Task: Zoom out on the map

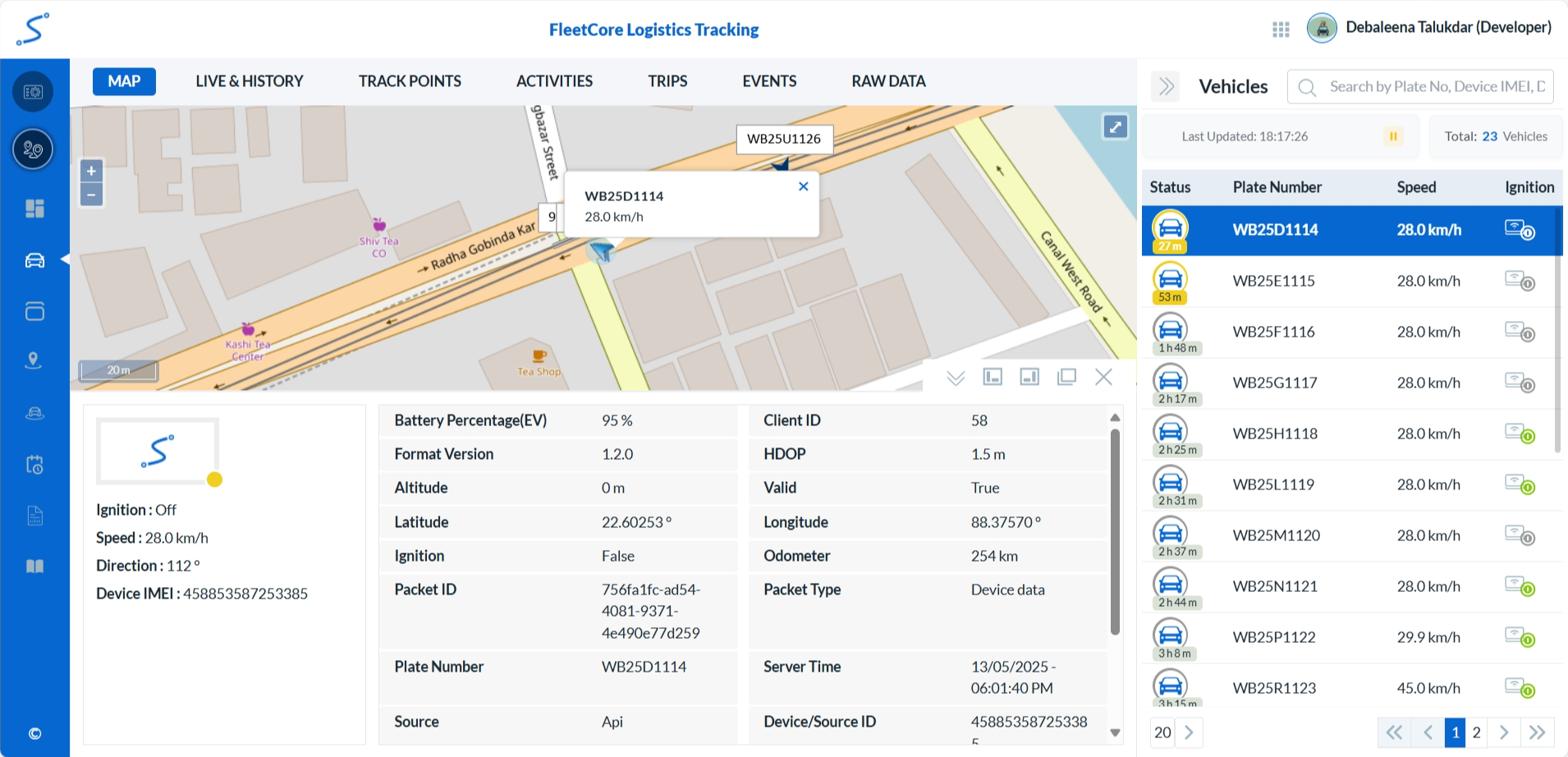Action: 91,195
